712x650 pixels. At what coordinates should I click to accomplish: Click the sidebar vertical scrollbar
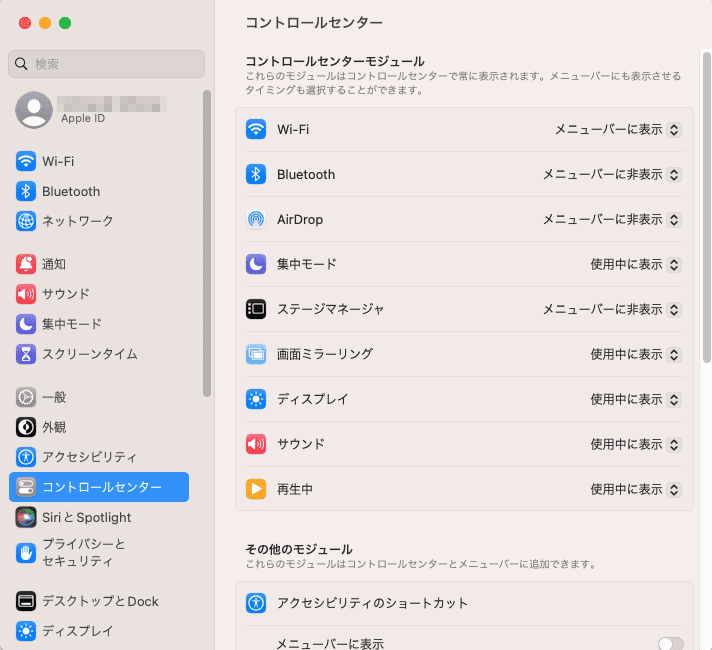207,243
